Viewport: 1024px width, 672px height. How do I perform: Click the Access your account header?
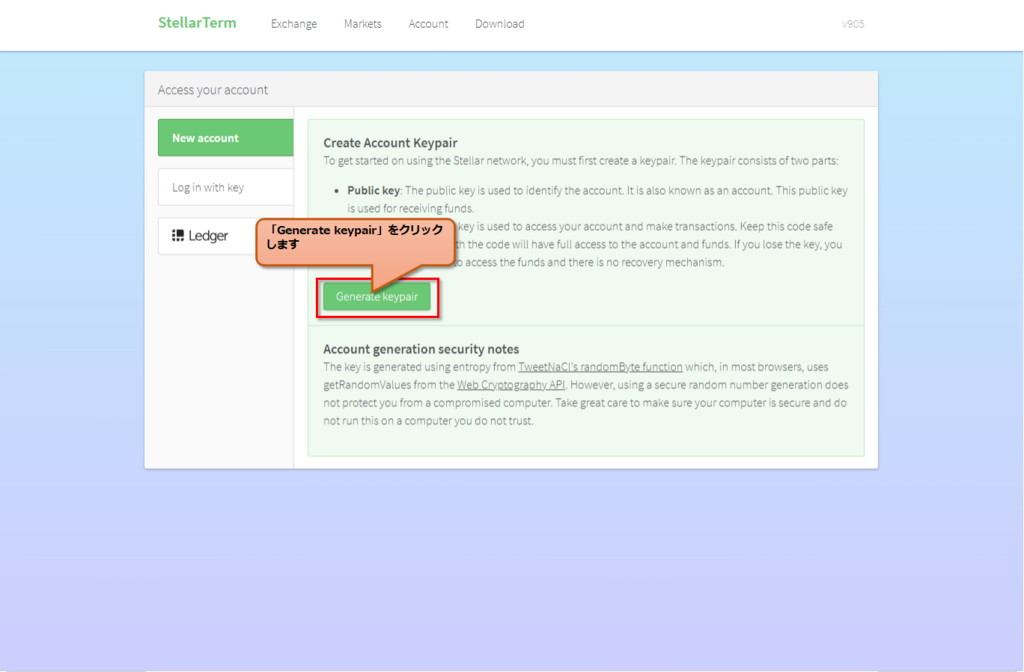[213, 89]
